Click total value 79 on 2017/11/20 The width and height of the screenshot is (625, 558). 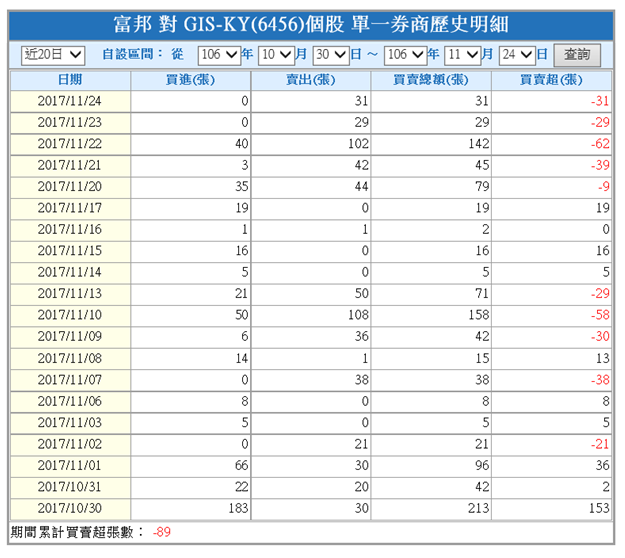tap(482, 187)
